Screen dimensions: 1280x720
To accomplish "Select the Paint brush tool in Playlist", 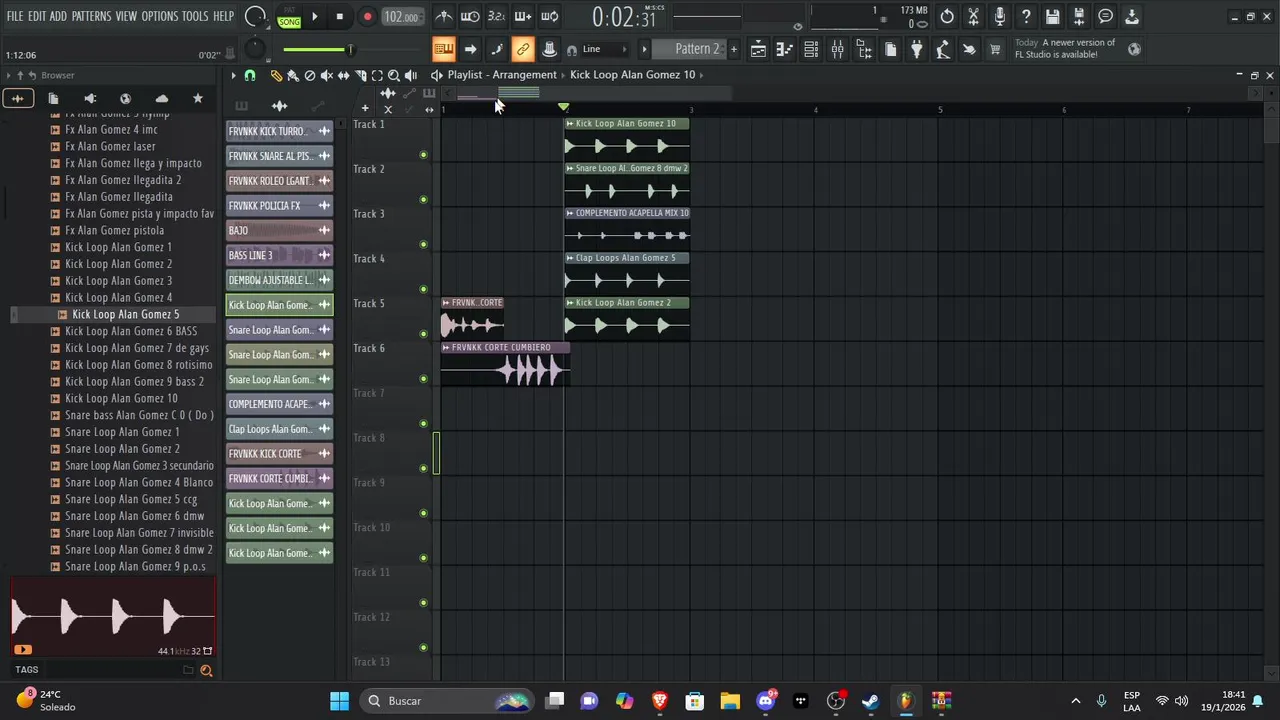I will coord(293,75).
